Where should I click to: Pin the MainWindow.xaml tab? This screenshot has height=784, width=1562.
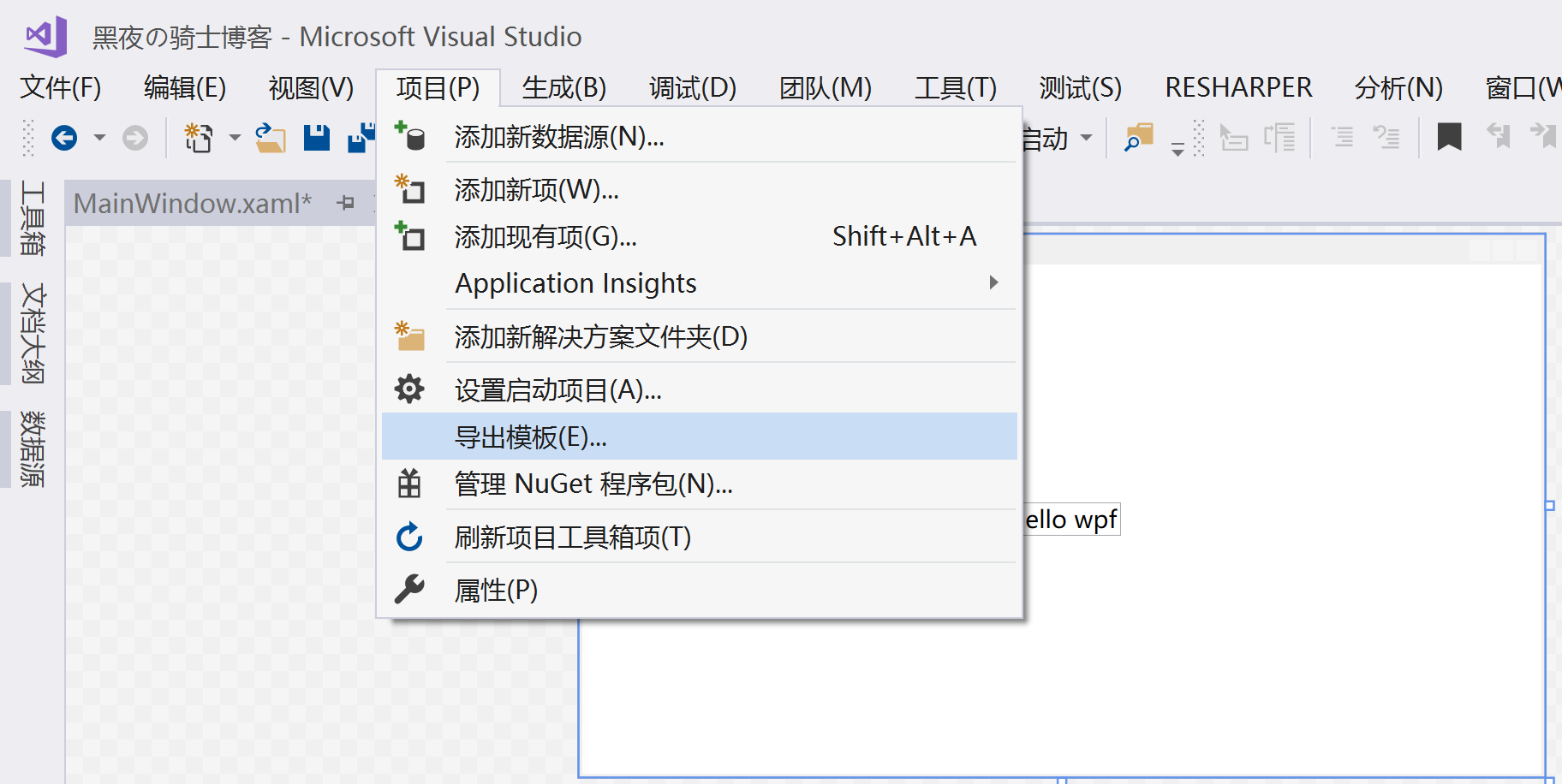click(x=345, y=203)
